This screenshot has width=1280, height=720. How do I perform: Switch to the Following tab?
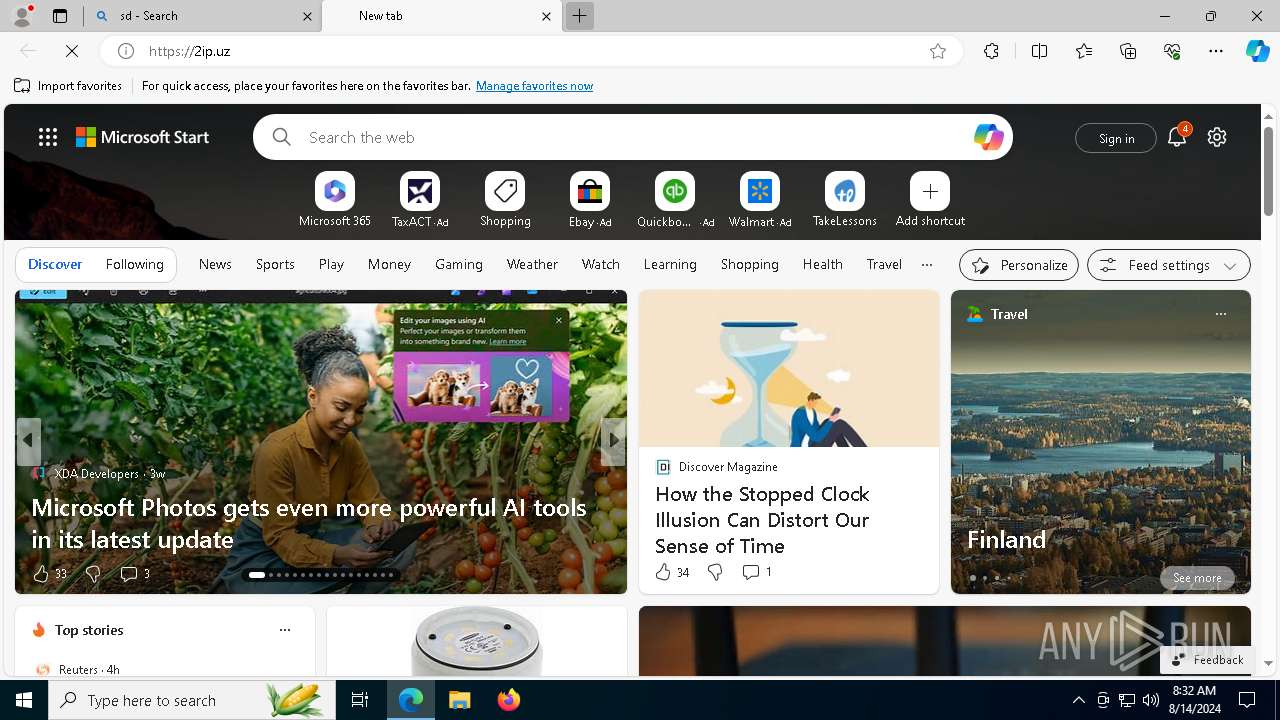coord(134,264)
